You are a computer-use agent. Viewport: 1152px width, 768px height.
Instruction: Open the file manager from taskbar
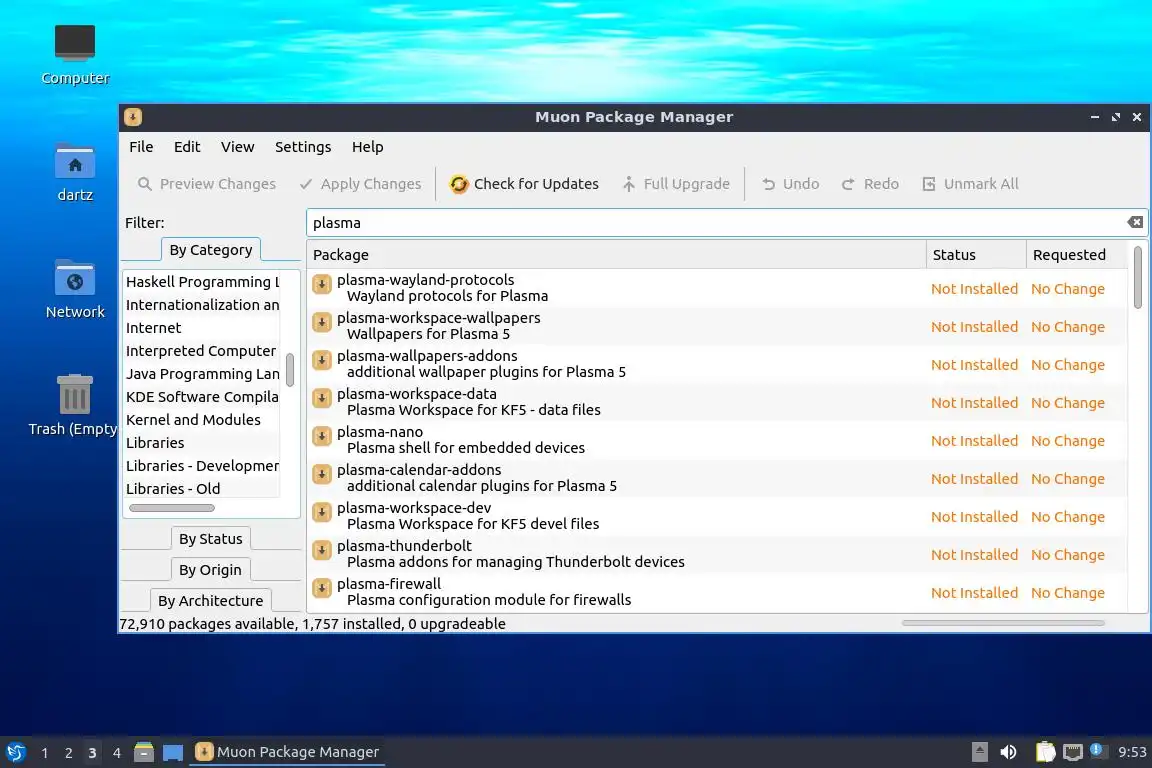[x=144, y=752]
